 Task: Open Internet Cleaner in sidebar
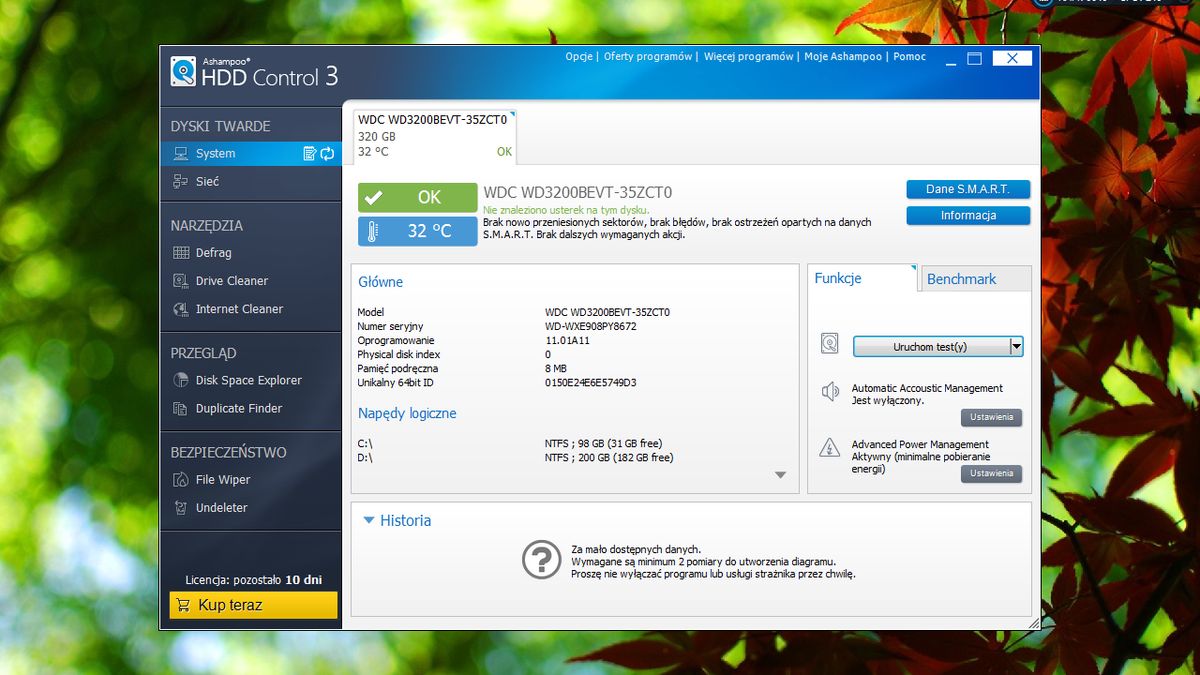tap(239, 309)
